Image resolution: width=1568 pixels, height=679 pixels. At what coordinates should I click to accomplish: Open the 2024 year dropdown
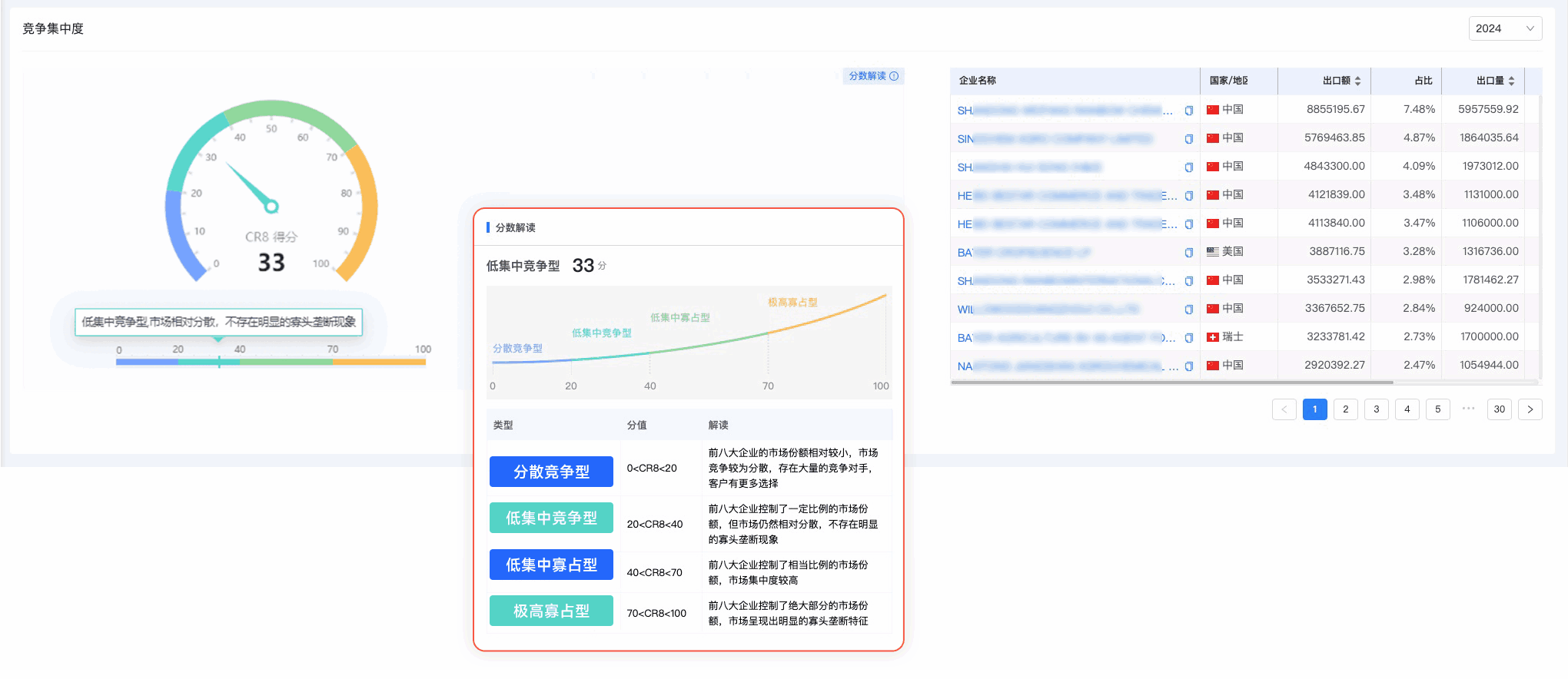coord(1504,28)
